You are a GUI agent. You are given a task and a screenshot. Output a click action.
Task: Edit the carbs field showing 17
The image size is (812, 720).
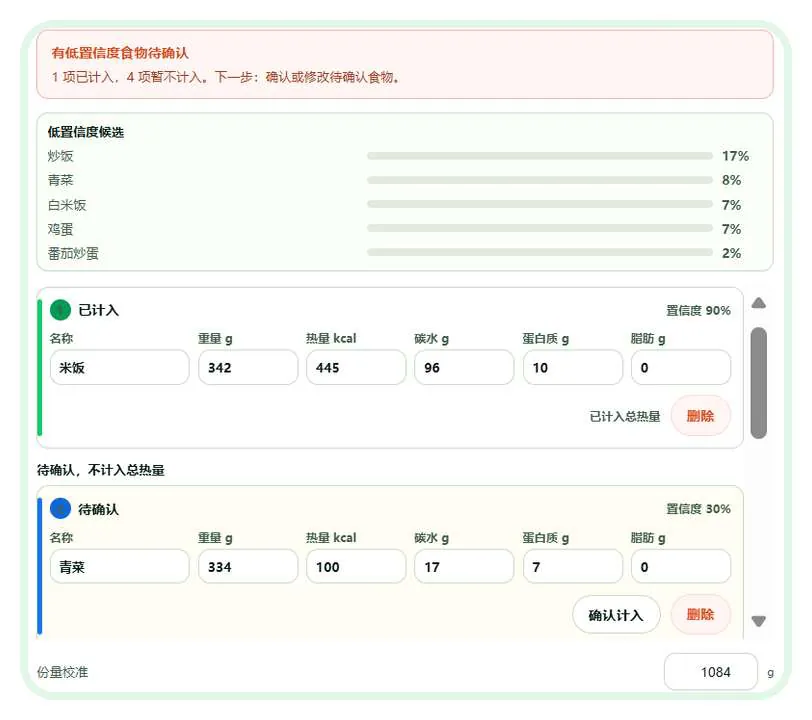click(x=465, y=567)
